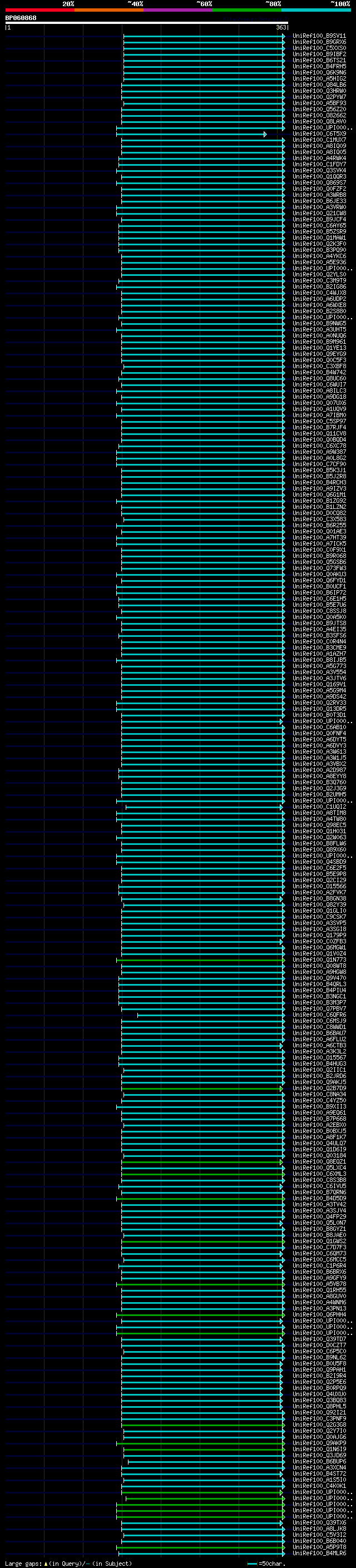
Task: Pick the UniRef100_Q84LB6 label
Action: [319, 85]
